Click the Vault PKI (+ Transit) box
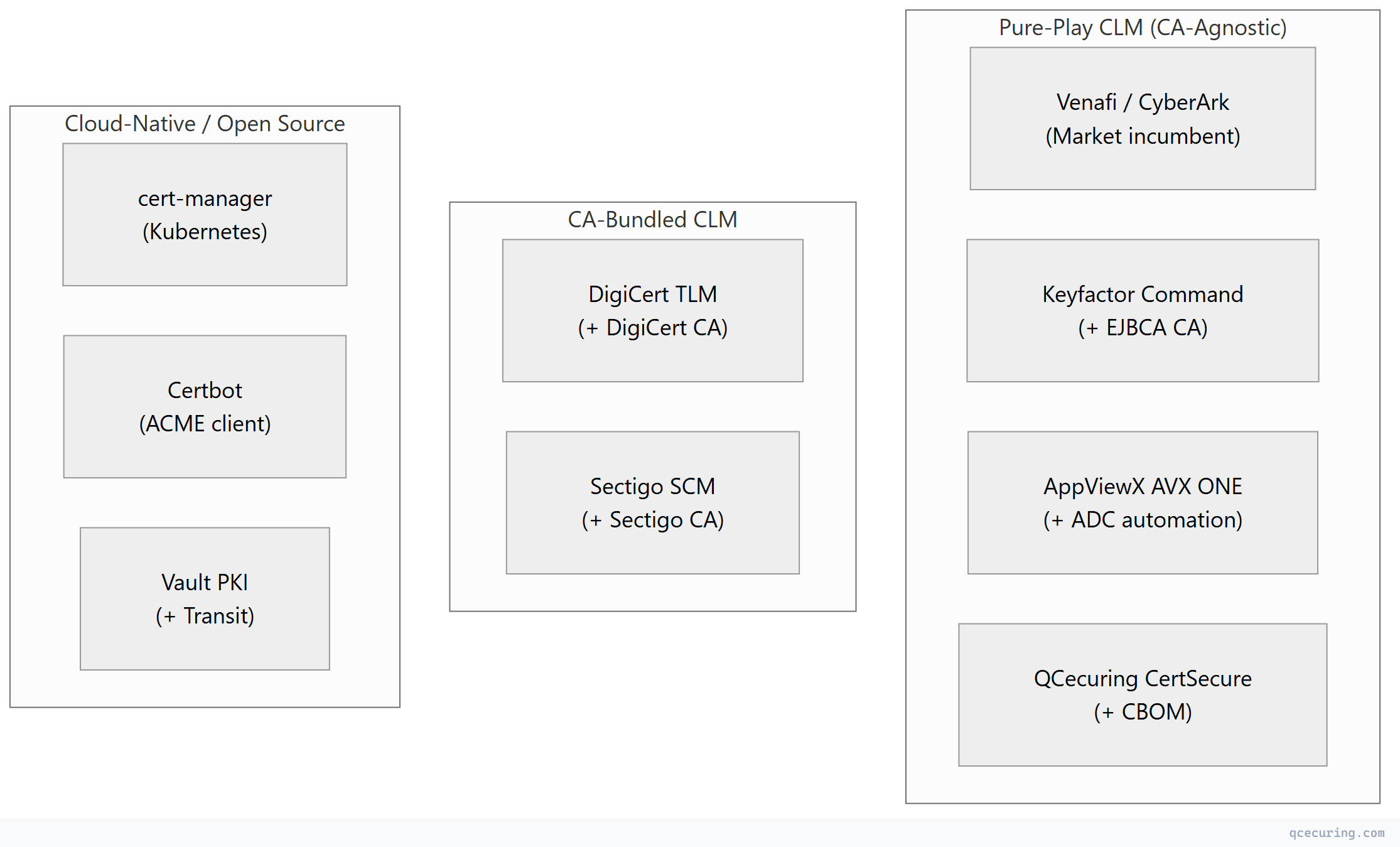 tap(205, 599)
